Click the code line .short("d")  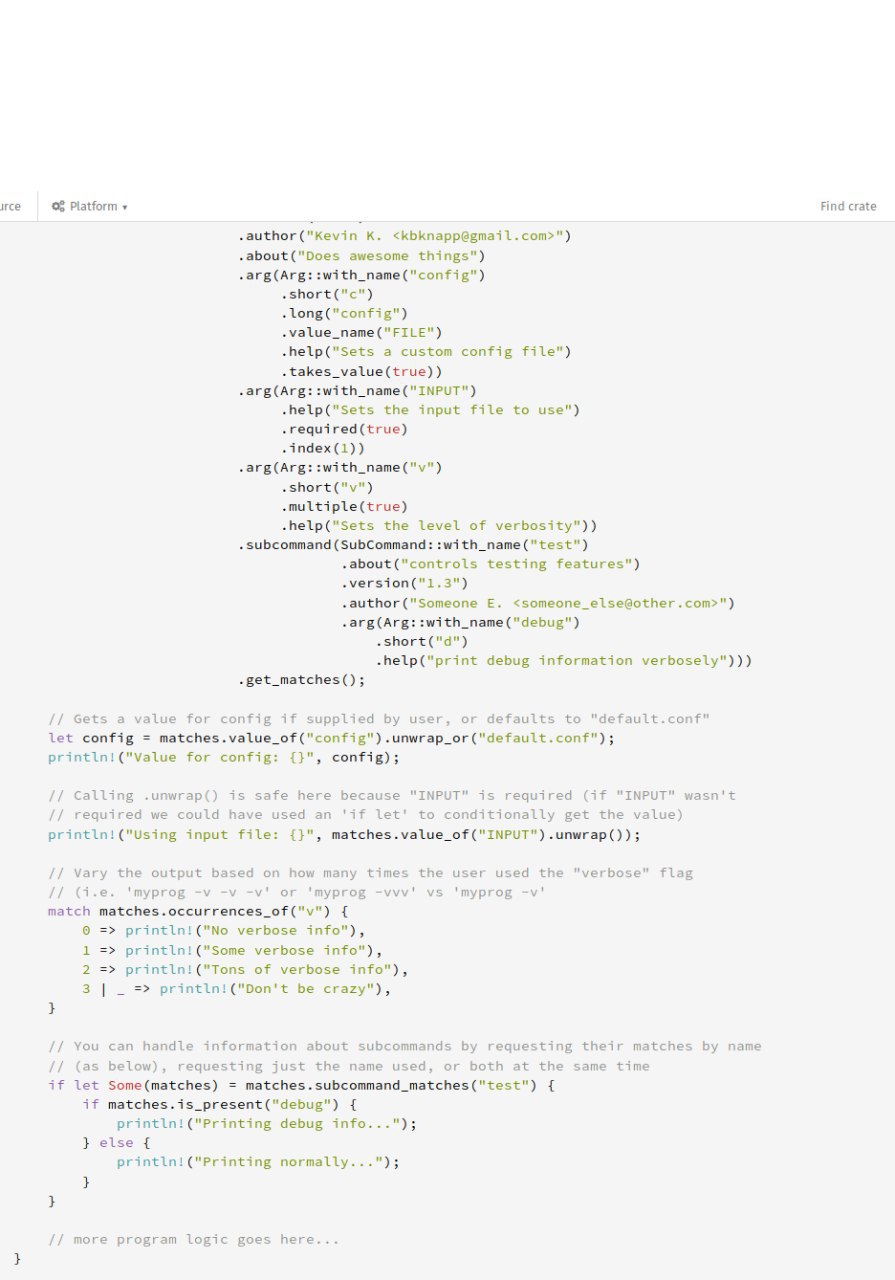(x=421, y=641)
